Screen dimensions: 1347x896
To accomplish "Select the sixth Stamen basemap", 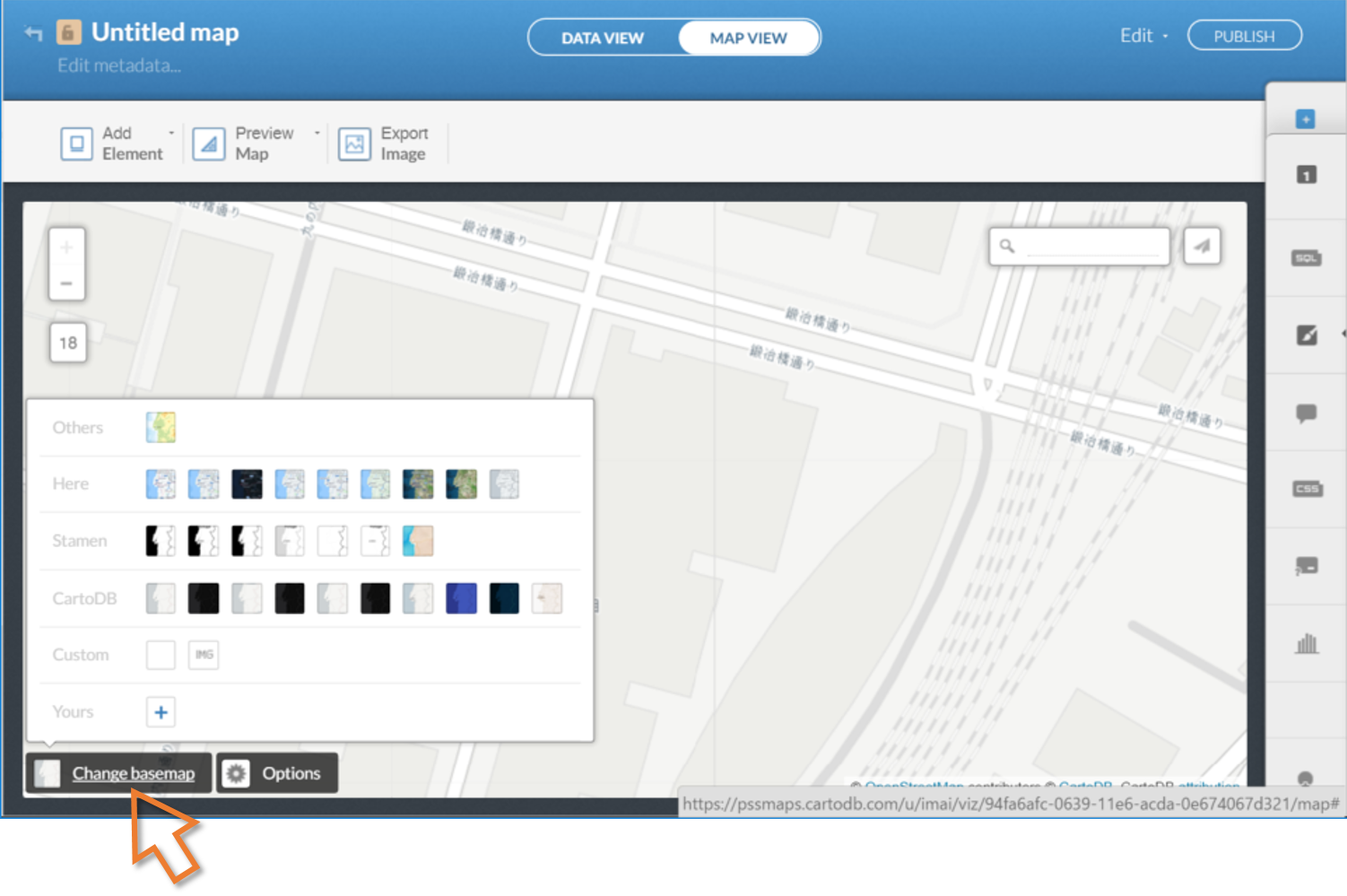I will pyautogui.click(x=375, y=541).
